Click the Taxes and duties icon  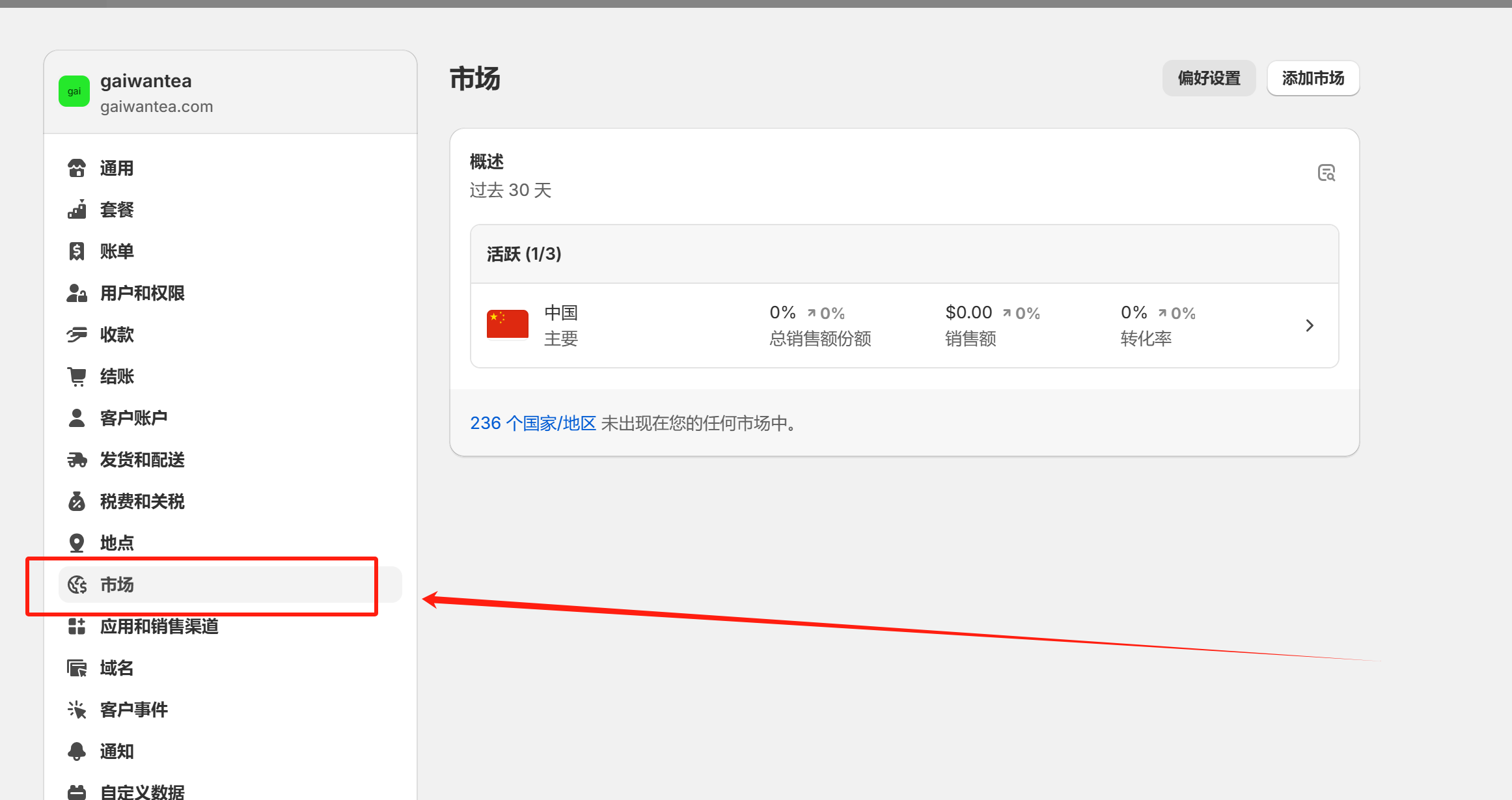tap(77, 501)
